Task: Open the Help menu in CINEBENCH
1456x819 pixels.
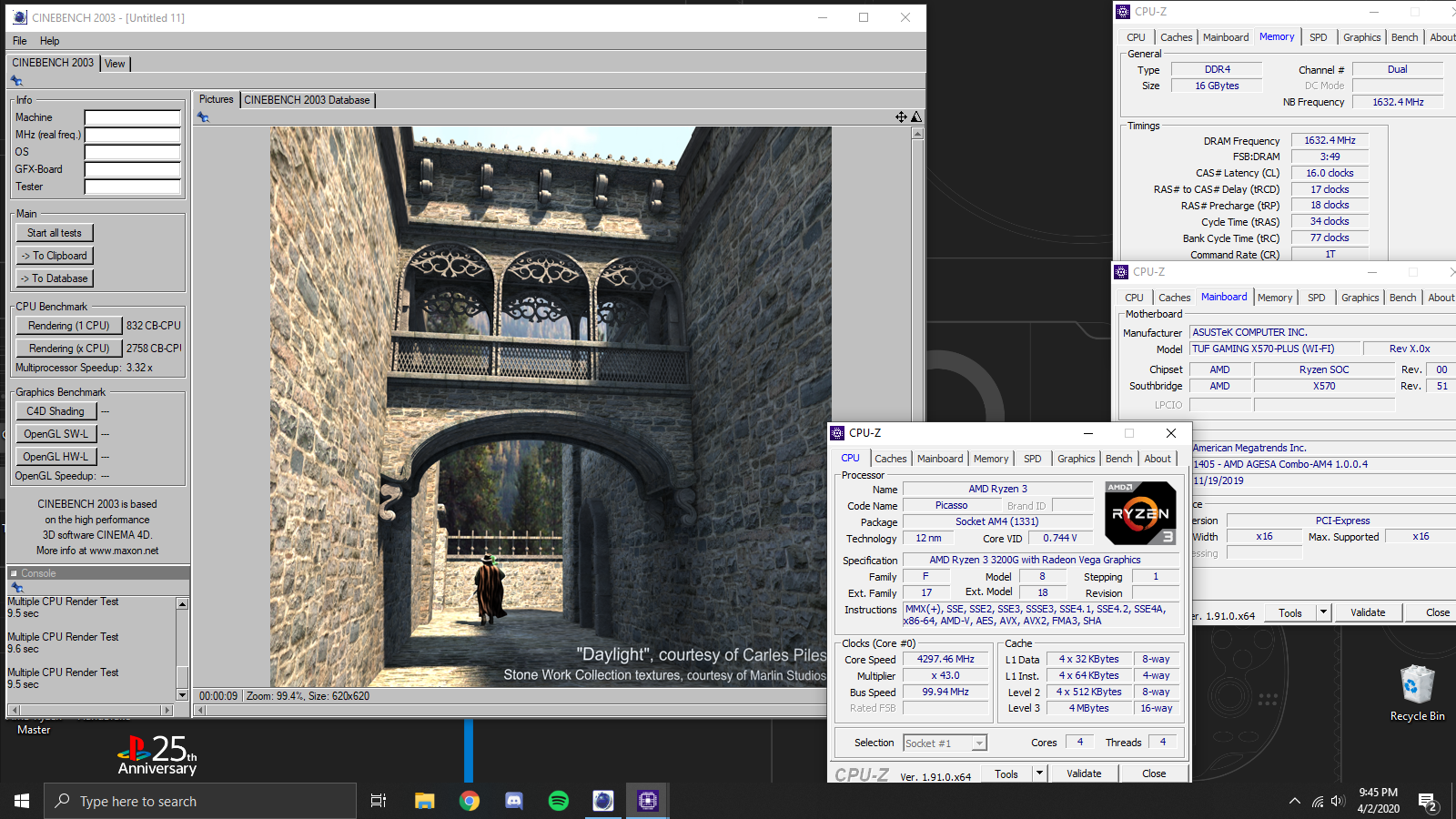Action: [50, 41]
